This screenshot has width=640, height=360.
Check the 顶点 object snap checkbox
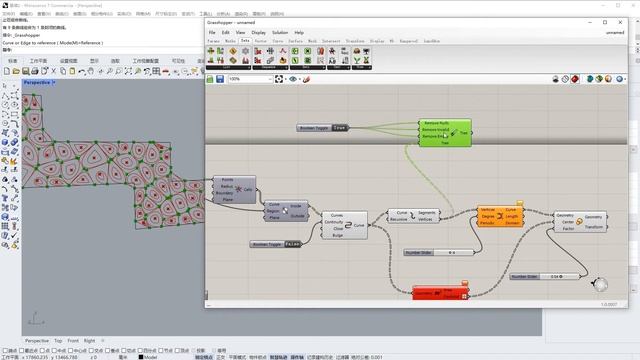[178, 351]
